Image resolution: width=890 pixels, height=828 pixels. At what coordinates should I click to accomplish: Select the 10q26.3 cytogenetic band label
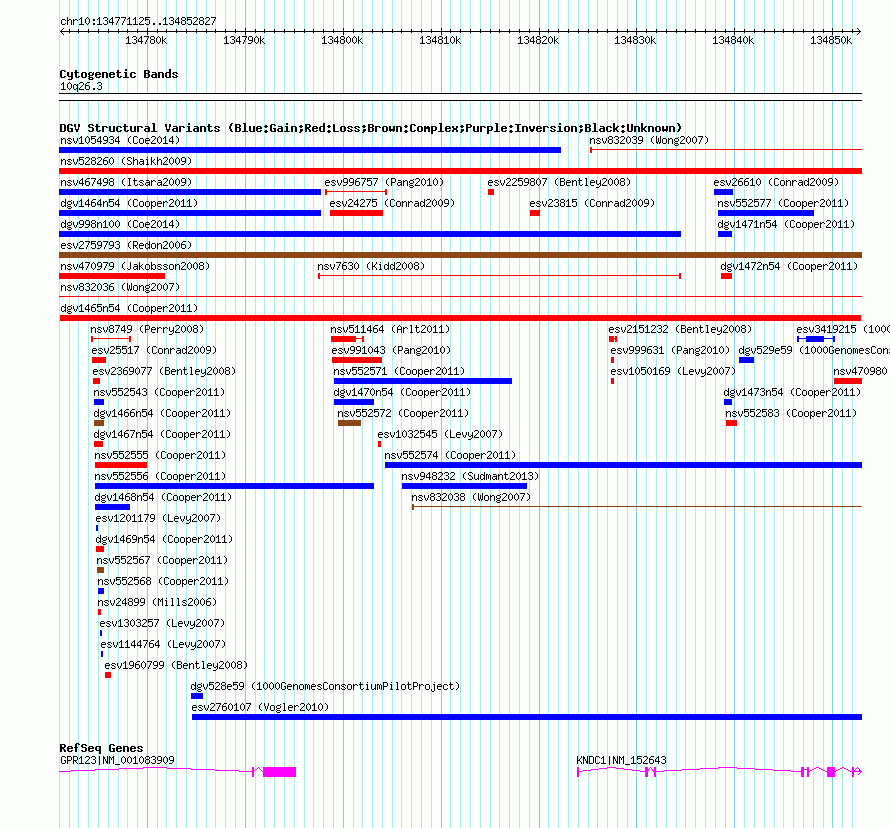[x=81, y=86]
